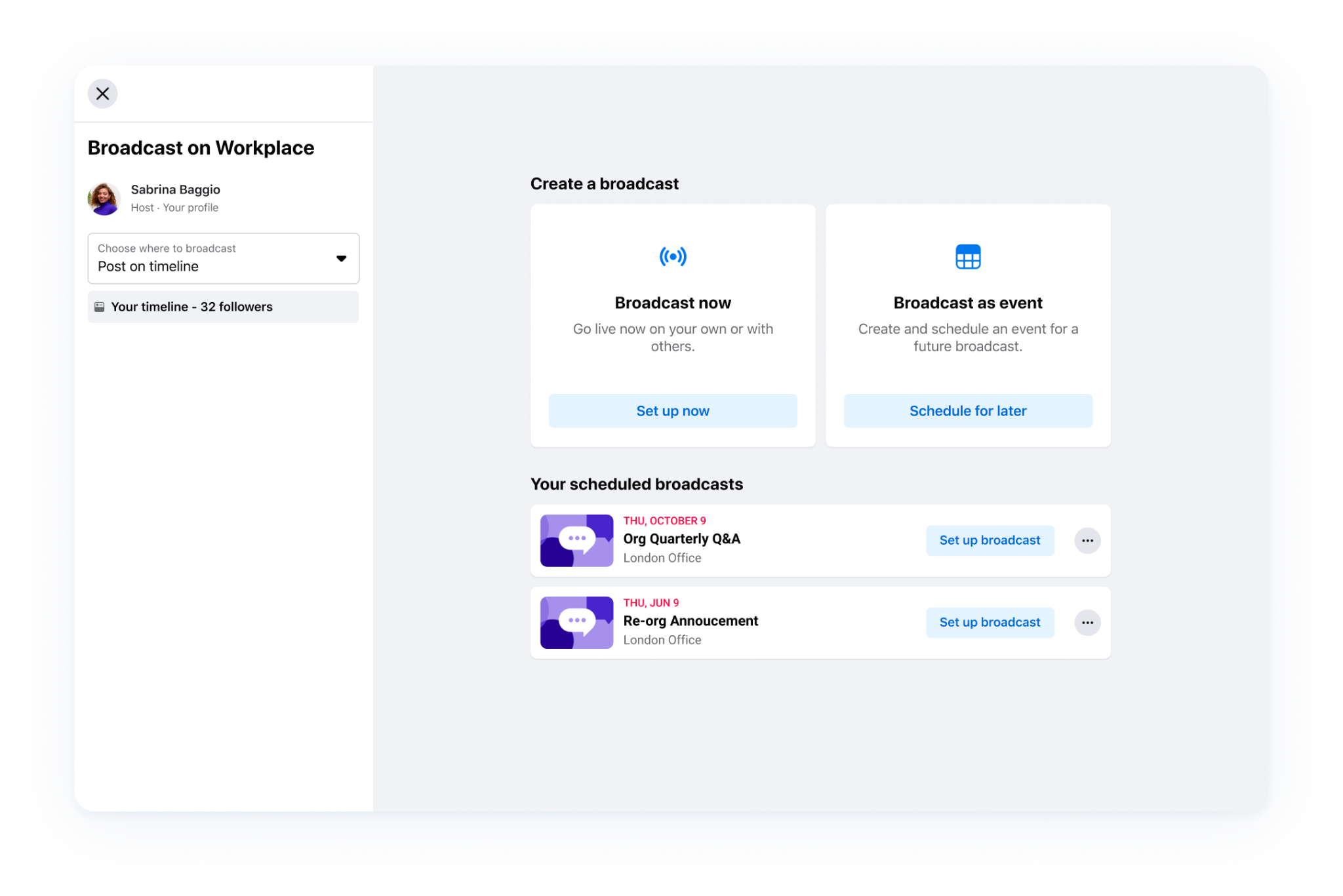
Task: Click Sabrina Baggio's profile avatar
Action: click(104, 198)
